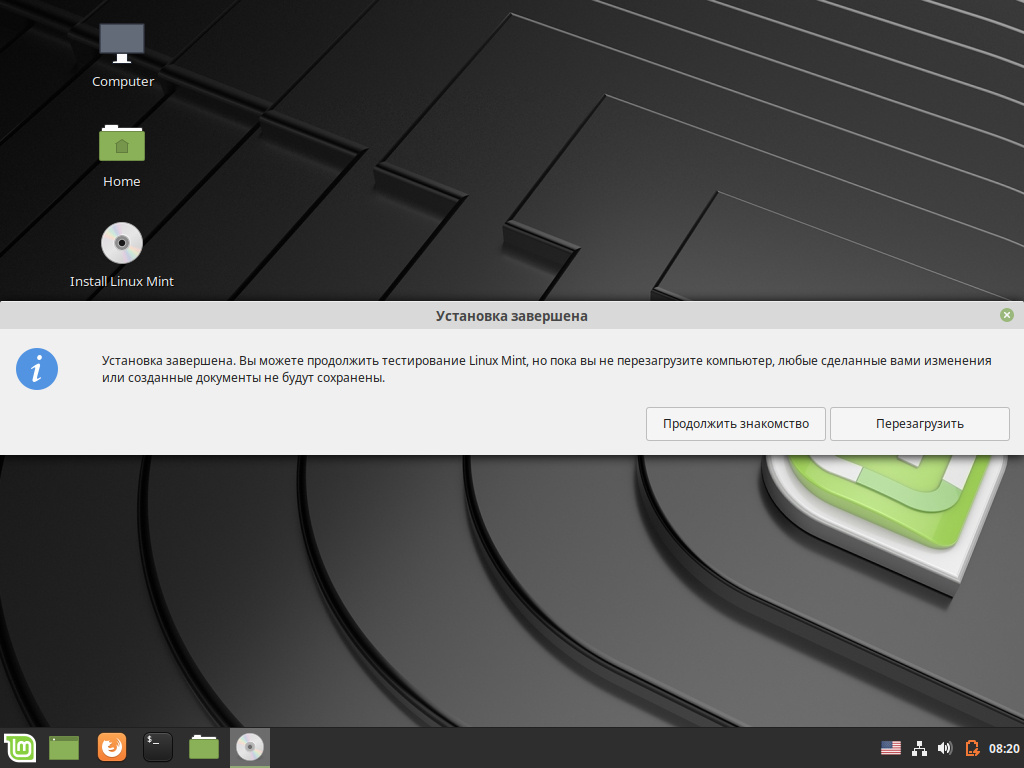Screen dimensions: 1024x768
Task: Open the Linux Mint application menu
Action: [20, 747]
